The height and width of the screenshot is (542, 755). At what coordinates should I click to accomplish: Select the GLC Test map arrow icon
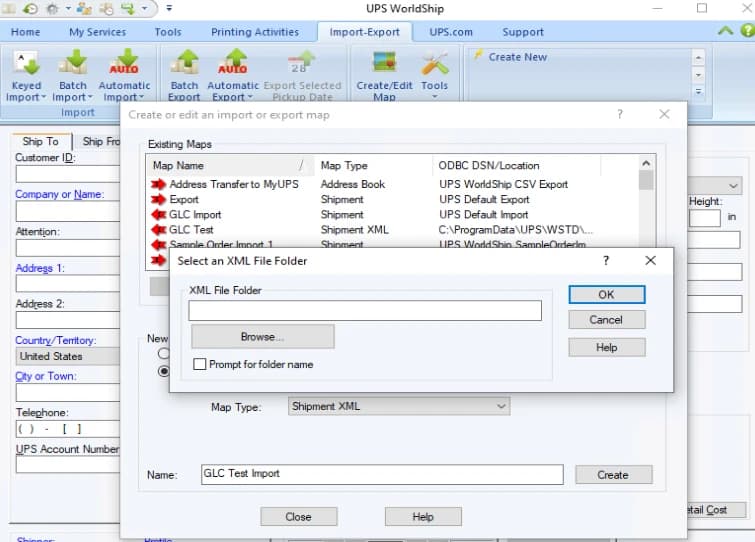pos(158,230)
